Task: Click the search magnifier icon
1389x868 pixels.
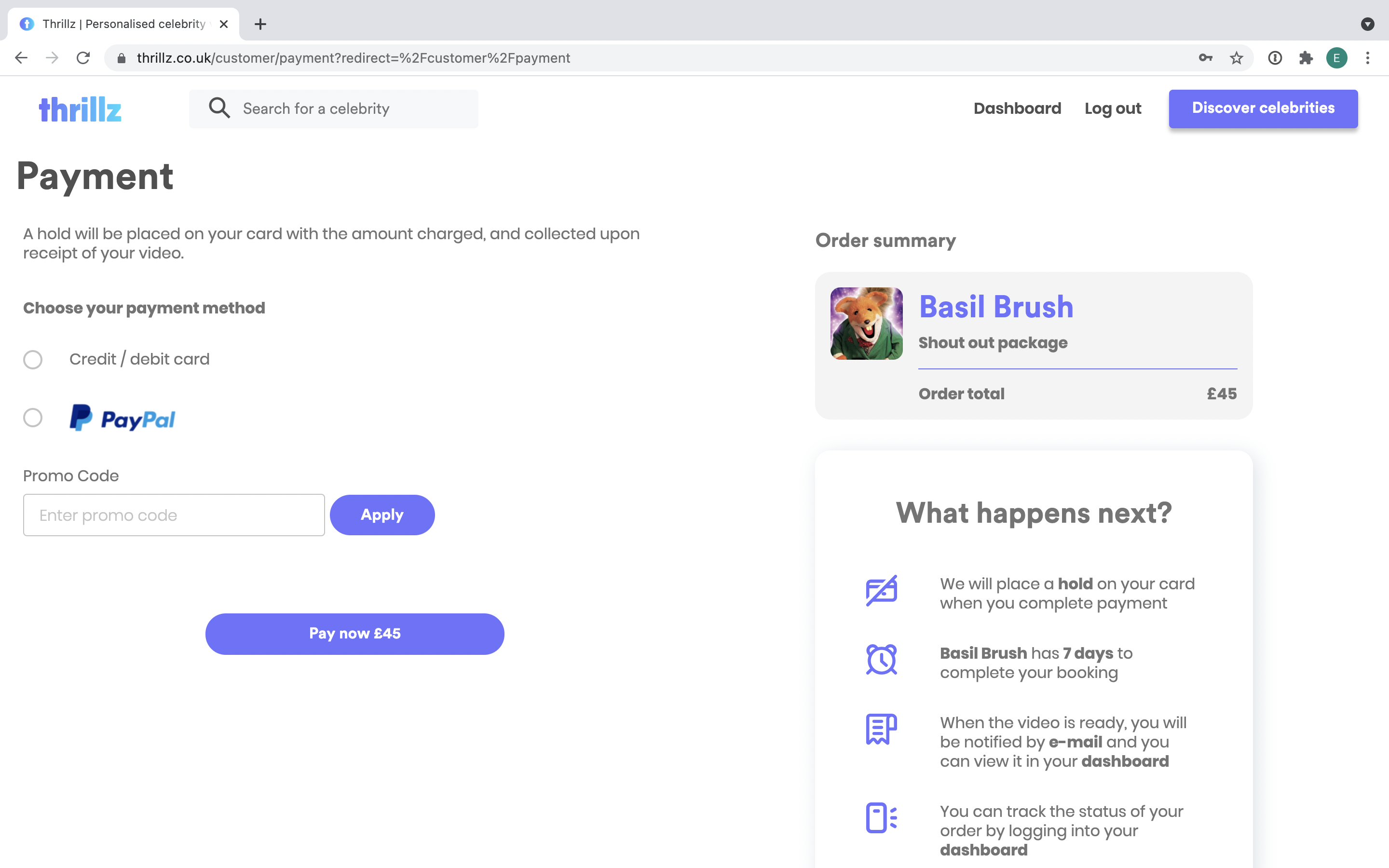Action: point(218,108)
